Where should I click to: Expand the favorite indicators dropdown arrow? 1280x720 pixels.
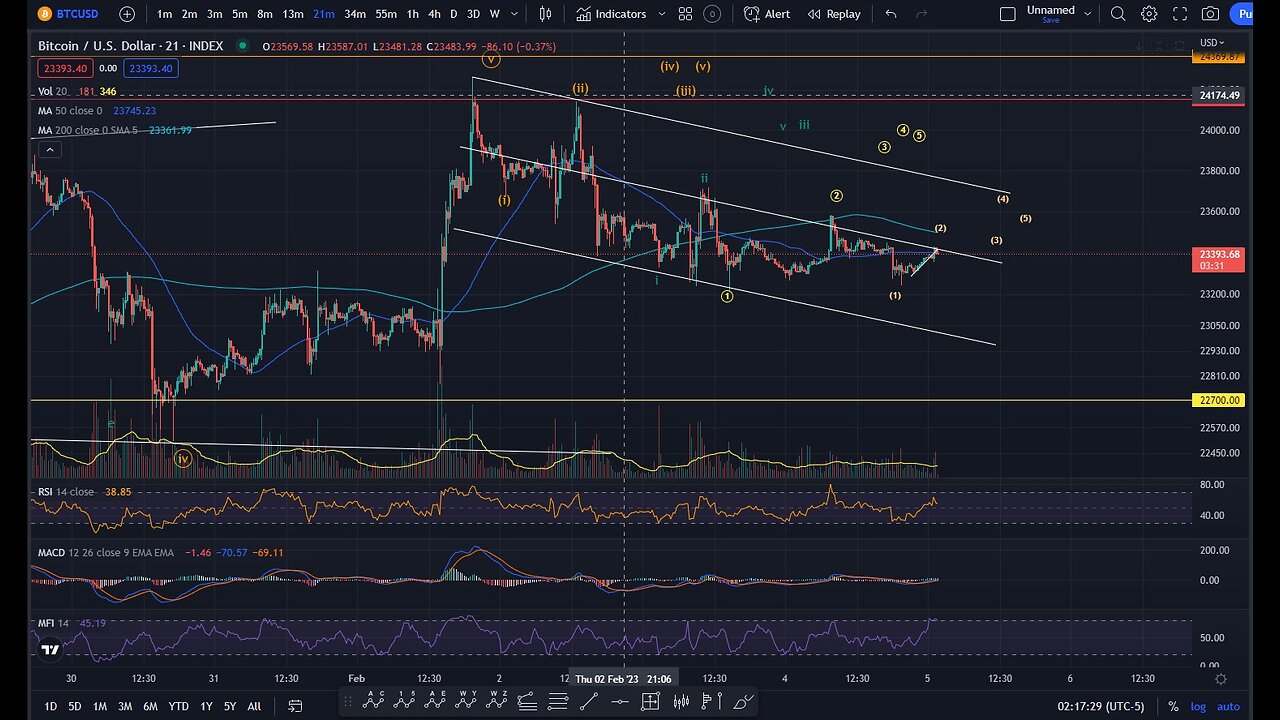pos(661,14)
